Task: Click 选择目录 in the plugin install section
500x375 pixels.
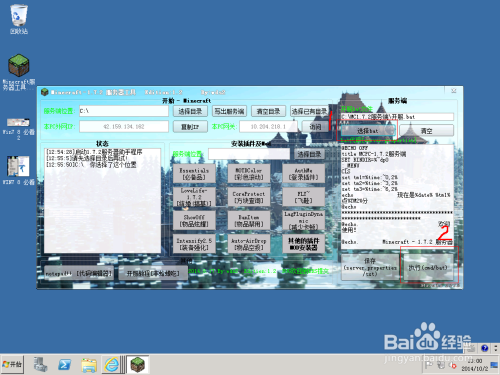Action: tap(309, 154)
